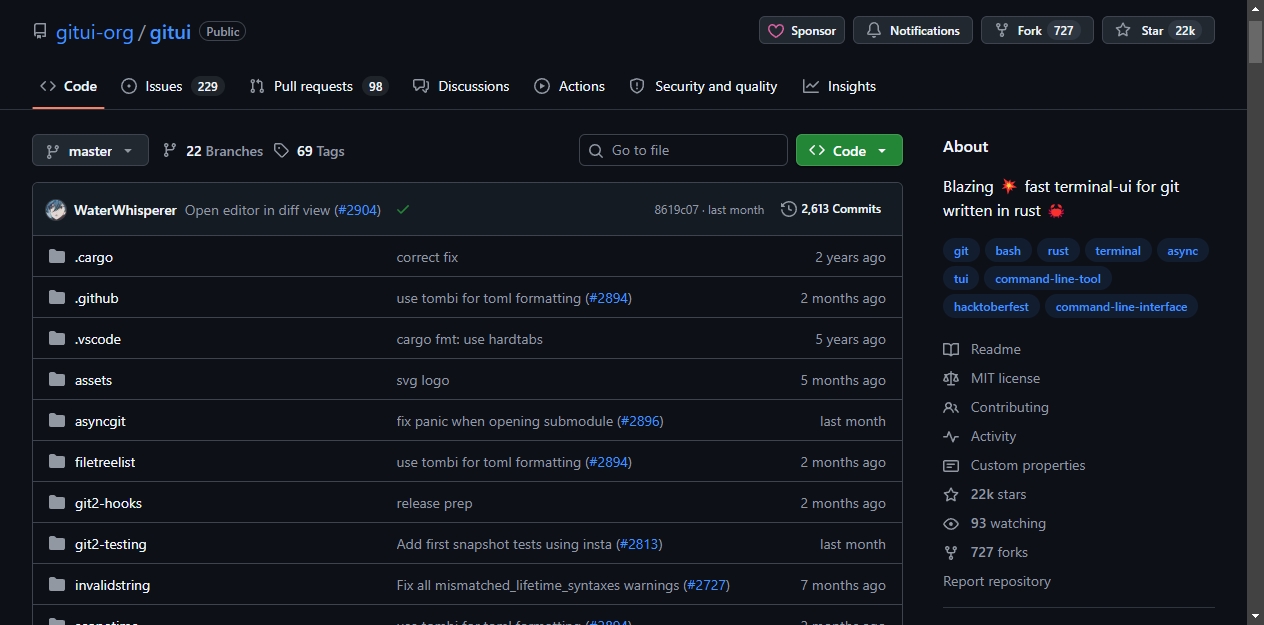Screen dimensions: 1264x625
Task: Open the Readme link
Action: click(x=982, y=349)
